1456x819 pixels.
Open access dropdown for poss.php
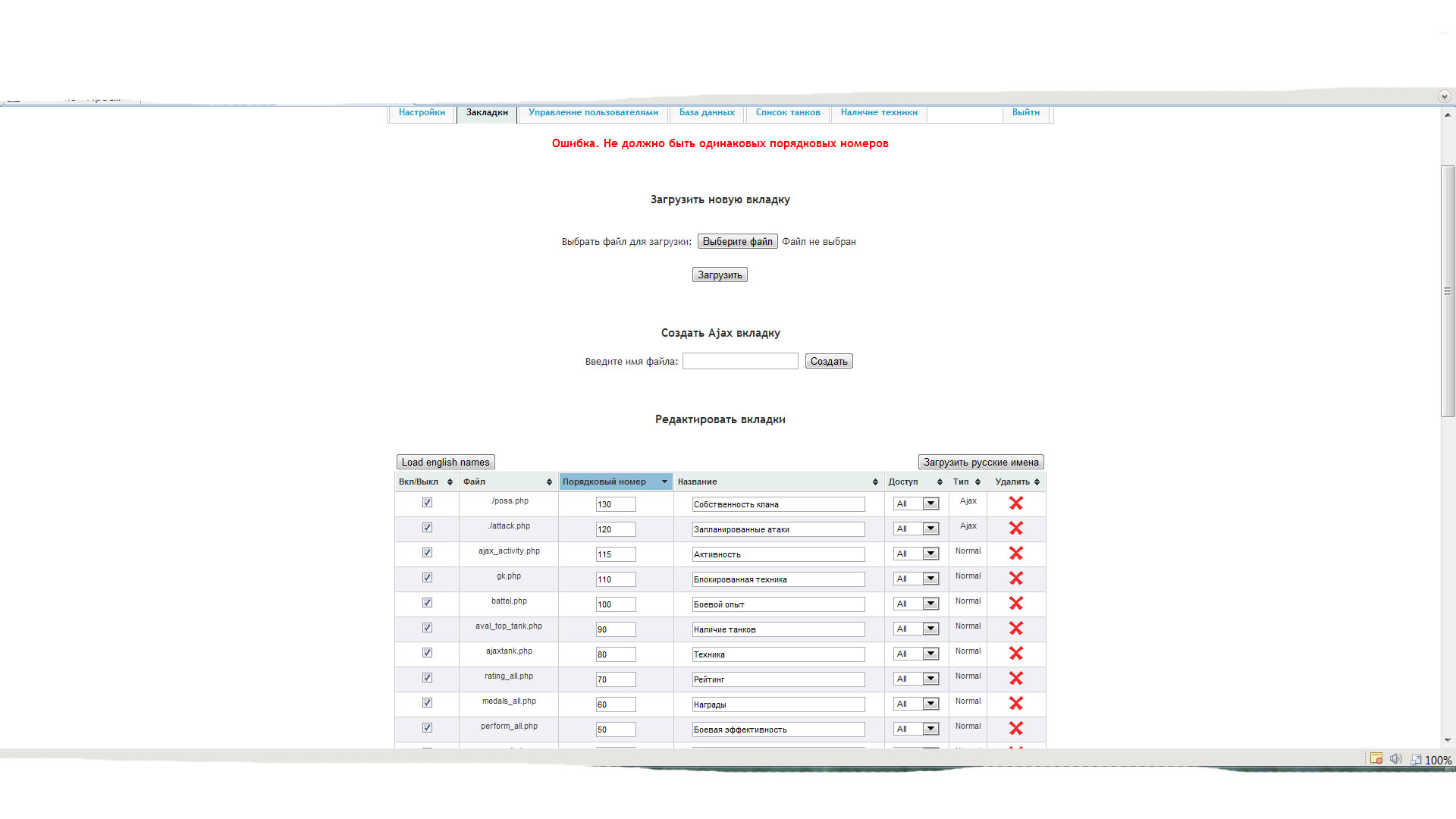pyautogui.click(x=916, y=504)
